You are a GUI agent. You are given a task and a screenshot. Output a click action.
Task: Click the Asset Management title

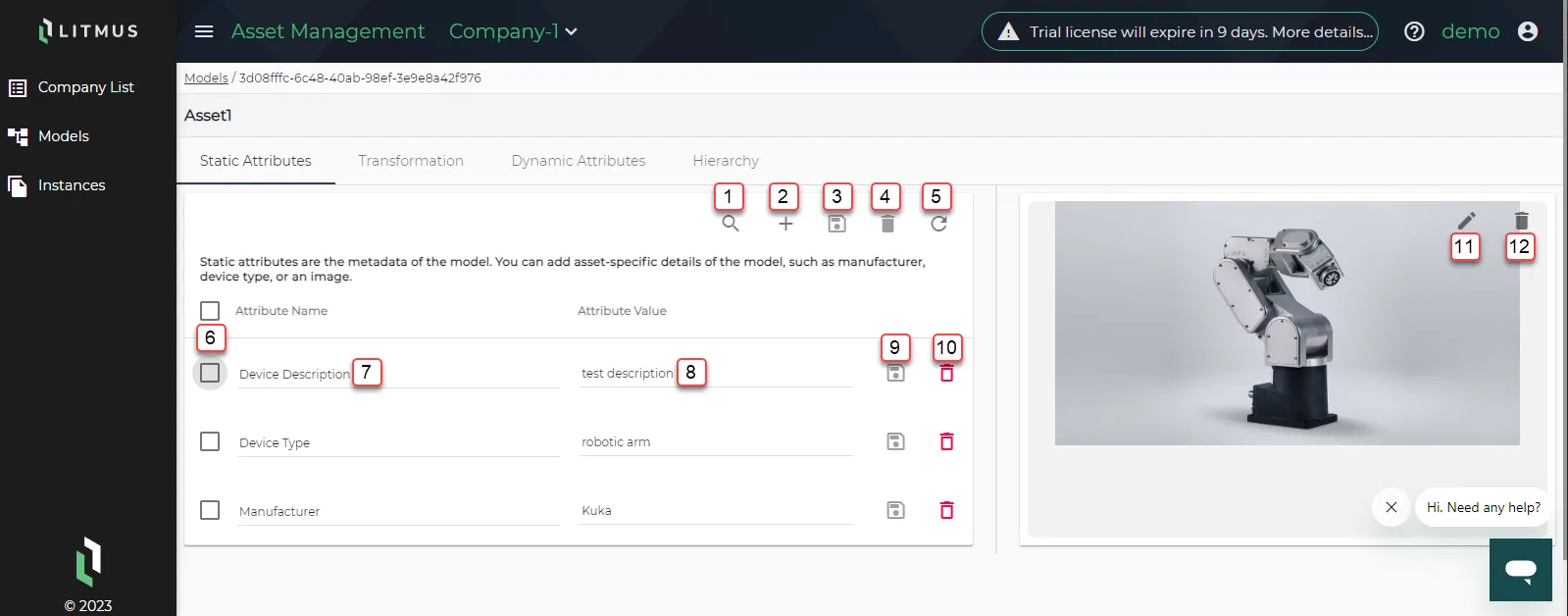(x=329, y=31)
